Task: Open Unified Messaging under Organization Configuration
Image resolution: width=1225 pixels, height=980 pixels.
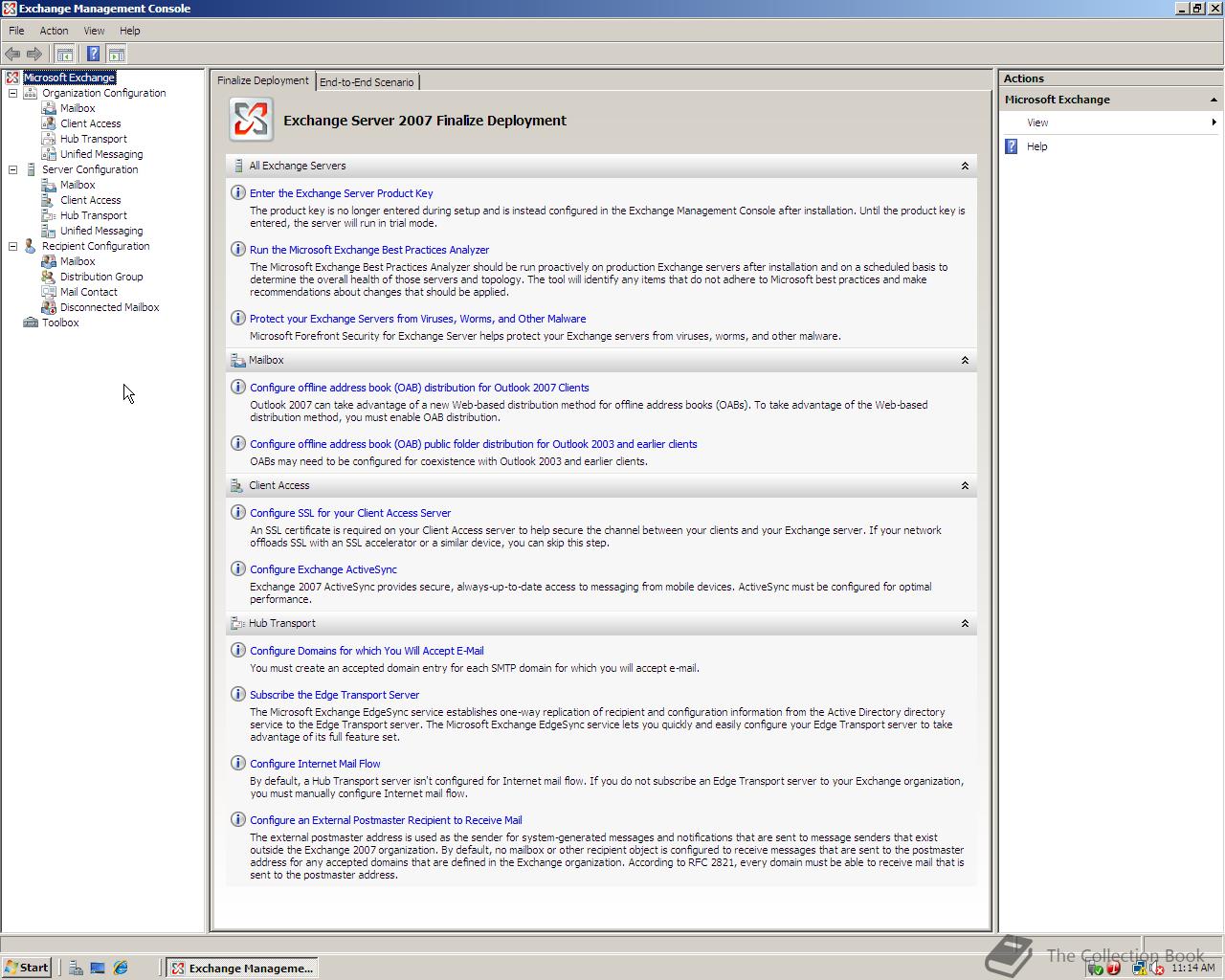Action: 101,154
